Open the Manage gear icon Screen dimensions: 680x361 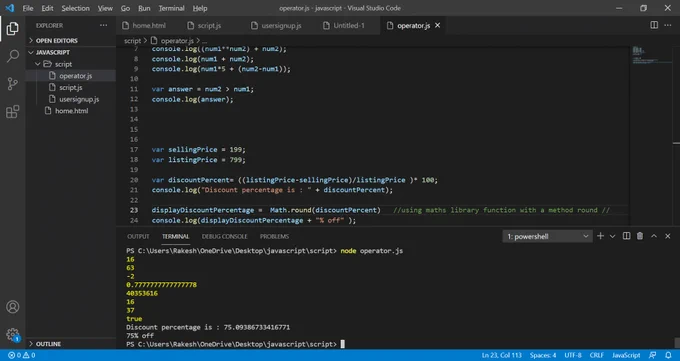[13, 335]
